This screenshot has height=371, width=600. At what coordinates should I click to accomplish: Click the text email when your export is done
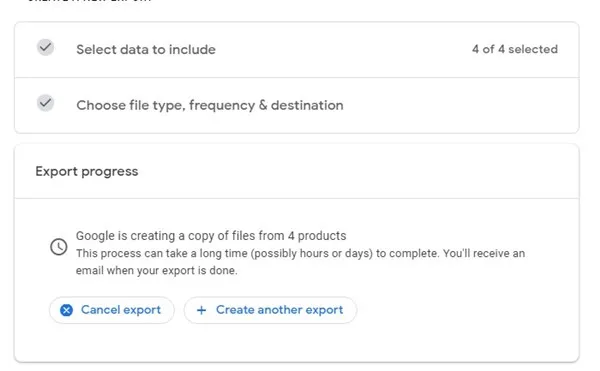tap(157, 271)
